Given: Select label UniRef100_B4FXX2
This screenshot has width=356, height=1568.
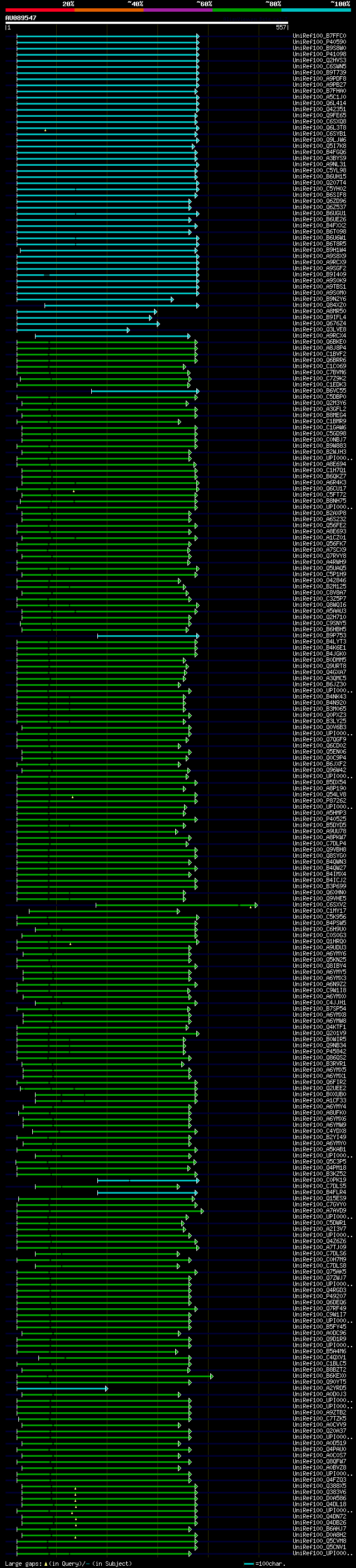Looking at the screenshot, I should pyautogui.click(x=319, y=226).
